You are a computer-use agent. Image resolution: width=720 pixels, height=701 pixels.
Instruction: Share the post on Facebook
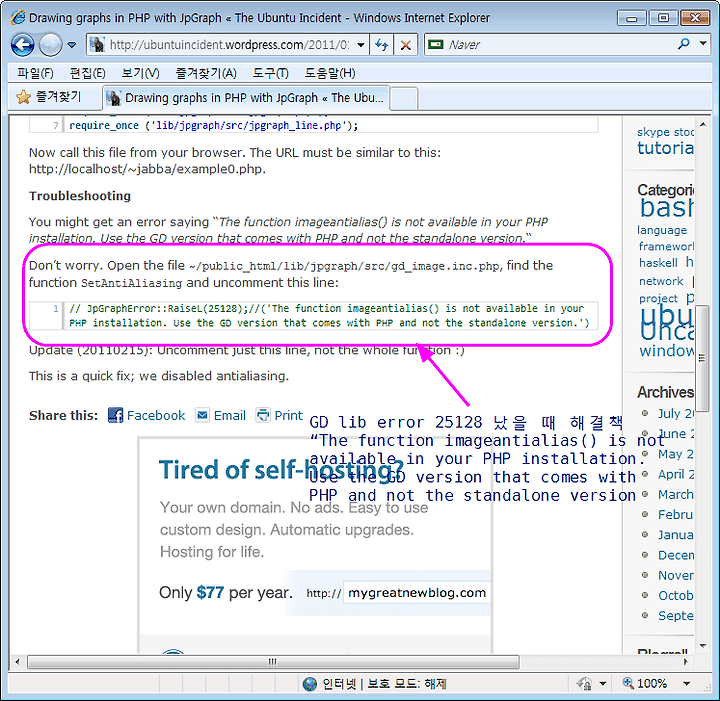[156, 415]
